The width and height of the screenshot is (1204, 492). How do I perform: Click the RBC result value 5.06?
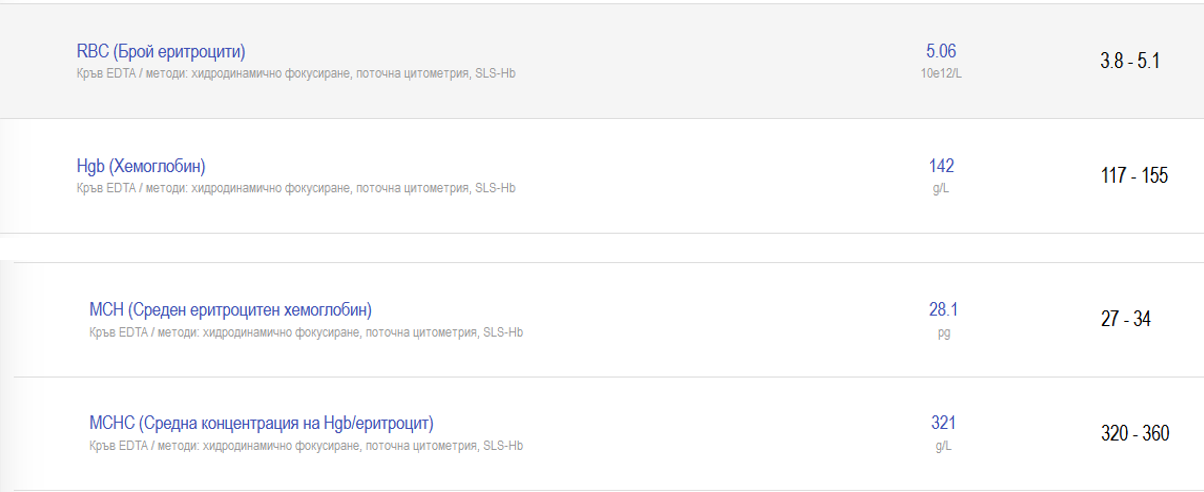click(941, 52)
